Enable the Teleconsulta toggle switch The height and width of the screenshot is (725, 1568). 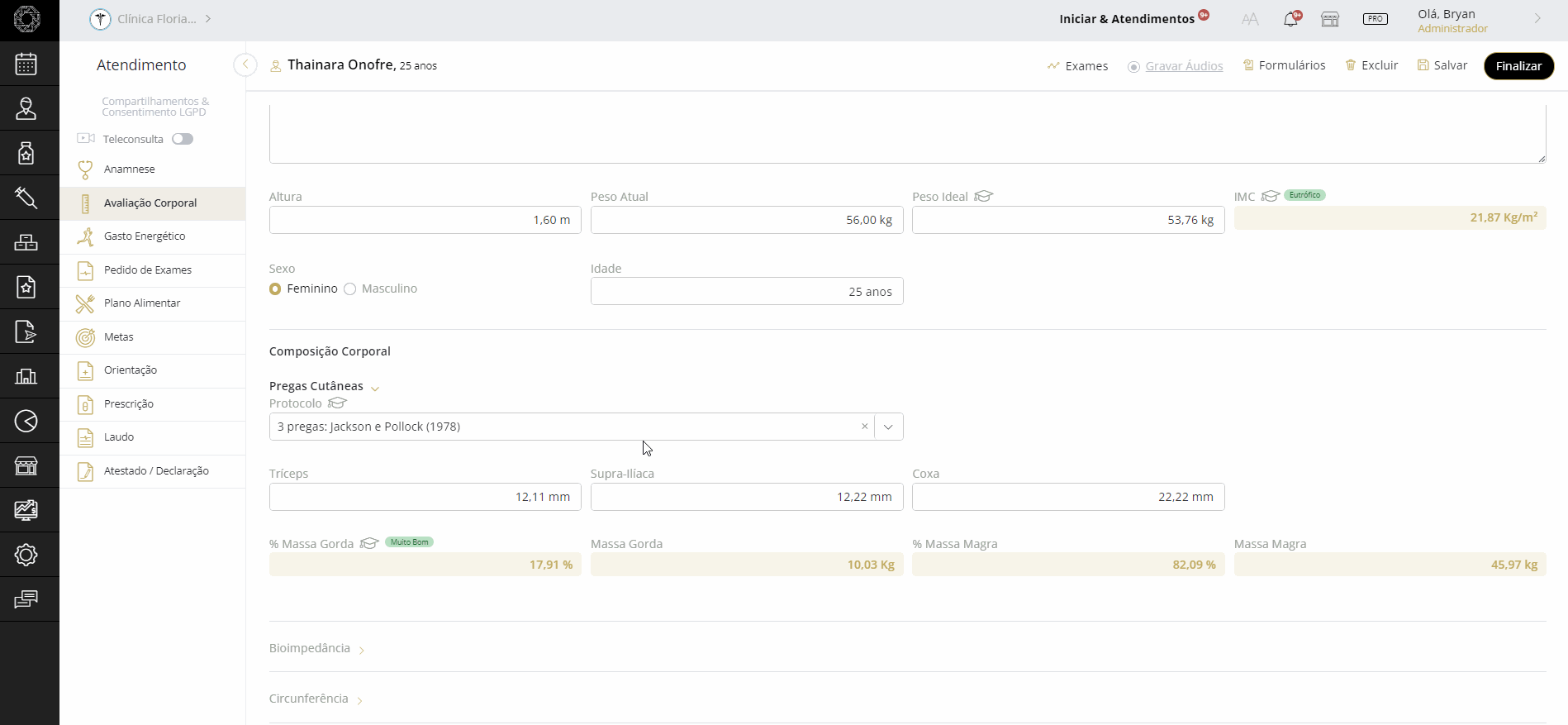click(183, 139)
